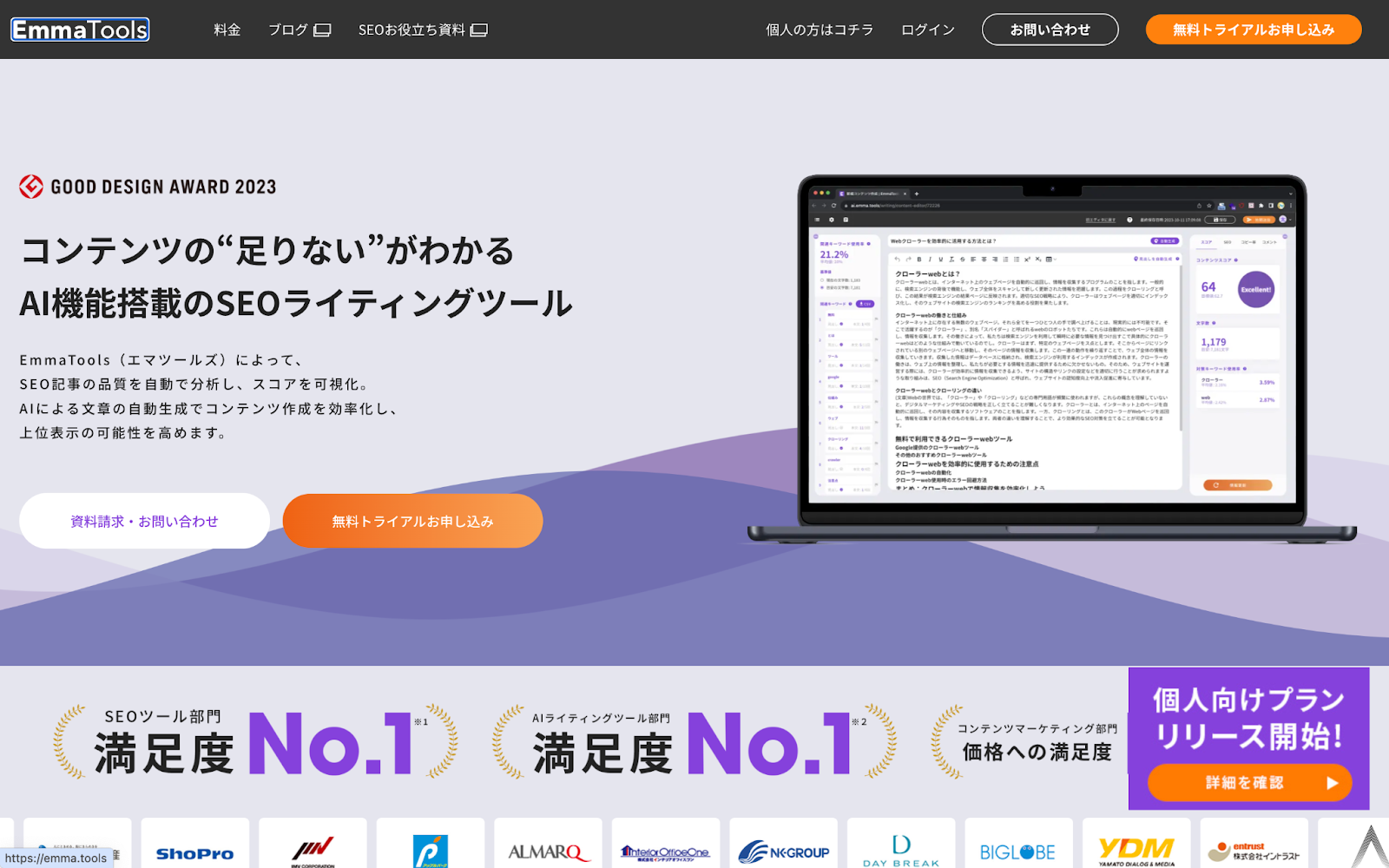Screen dimensions: 1389x868
Task: Click the laptop product screenshot image
Action: tap(1052, 360)
